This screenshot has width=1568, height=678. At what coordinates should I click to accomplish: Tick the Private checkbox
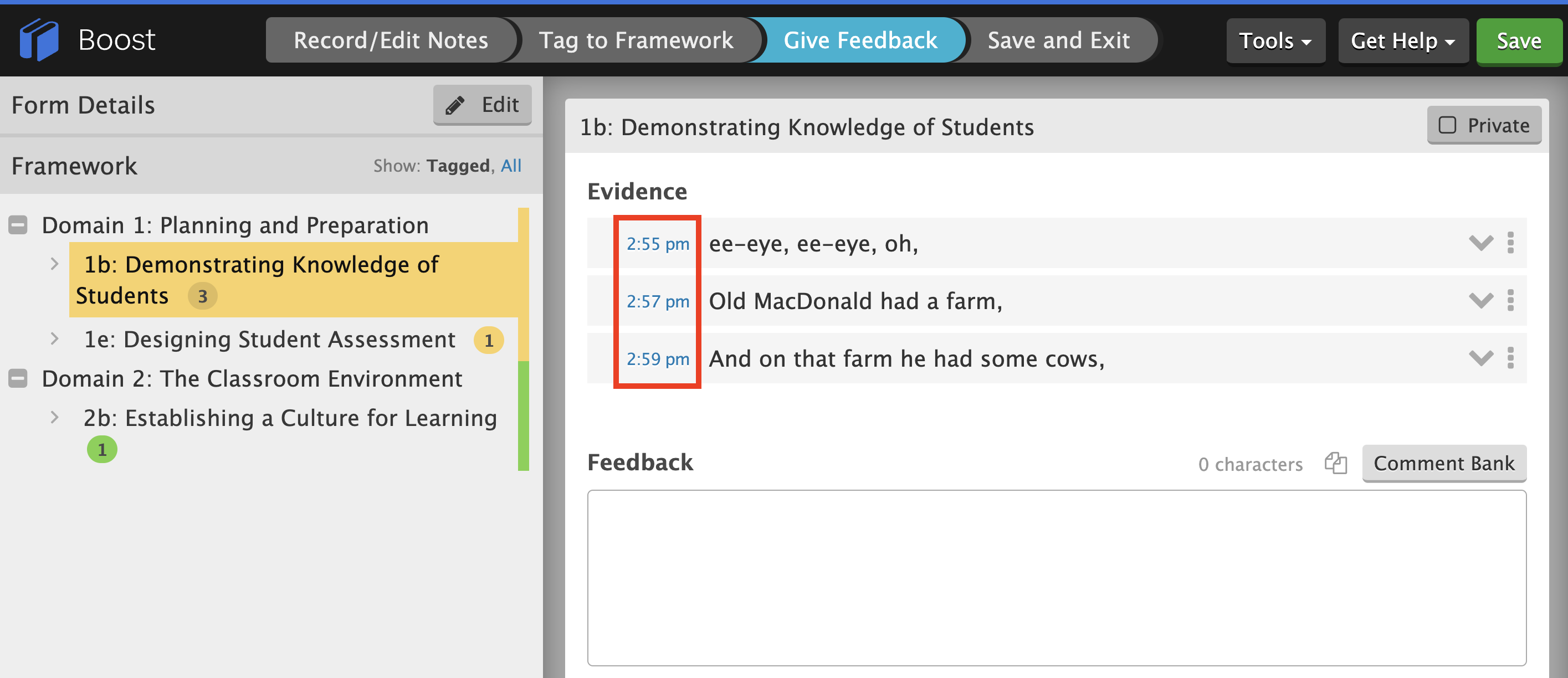(1447, 125)
